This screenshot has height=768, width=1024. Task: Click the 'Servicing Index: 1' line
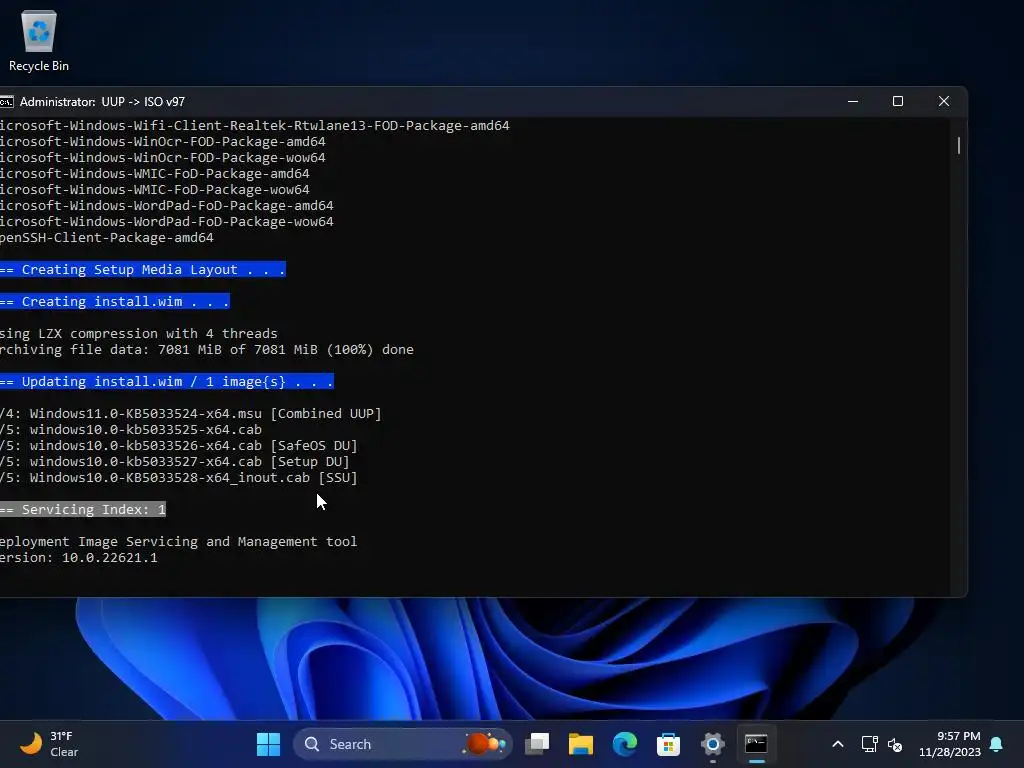coord(83,509)
